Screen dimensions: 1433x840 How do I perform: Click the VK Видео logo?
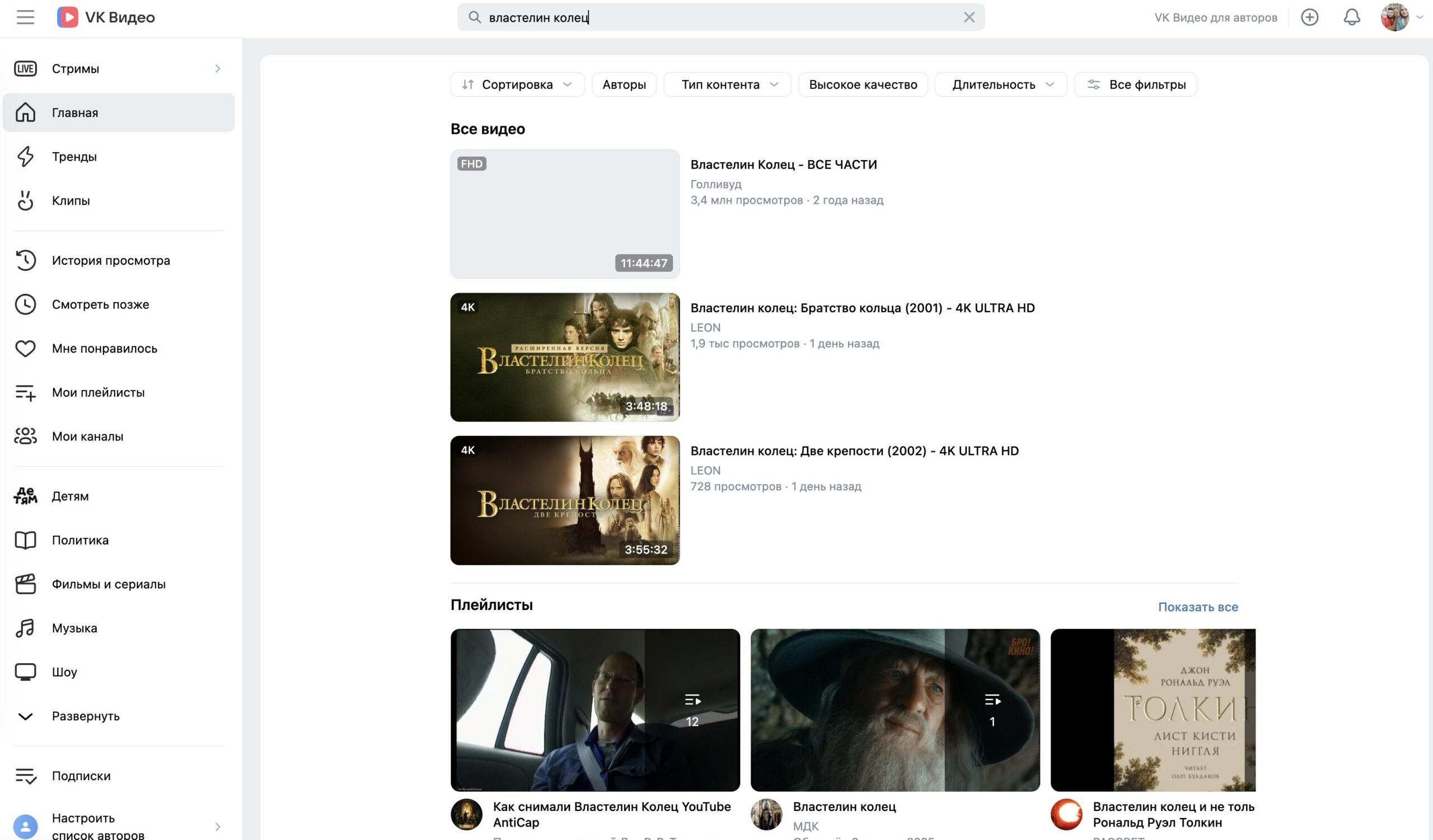point(106,17)
